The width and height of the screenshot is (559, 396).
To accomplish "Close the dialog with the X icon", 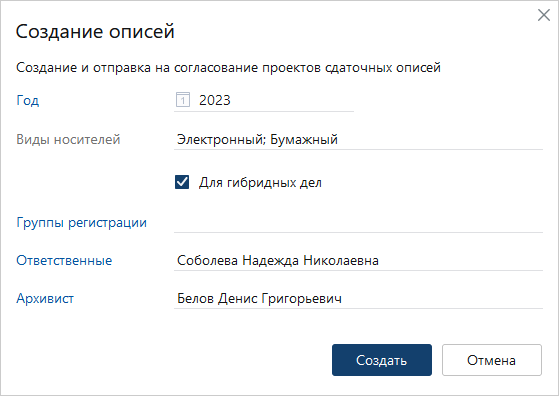I will [544, 15].
